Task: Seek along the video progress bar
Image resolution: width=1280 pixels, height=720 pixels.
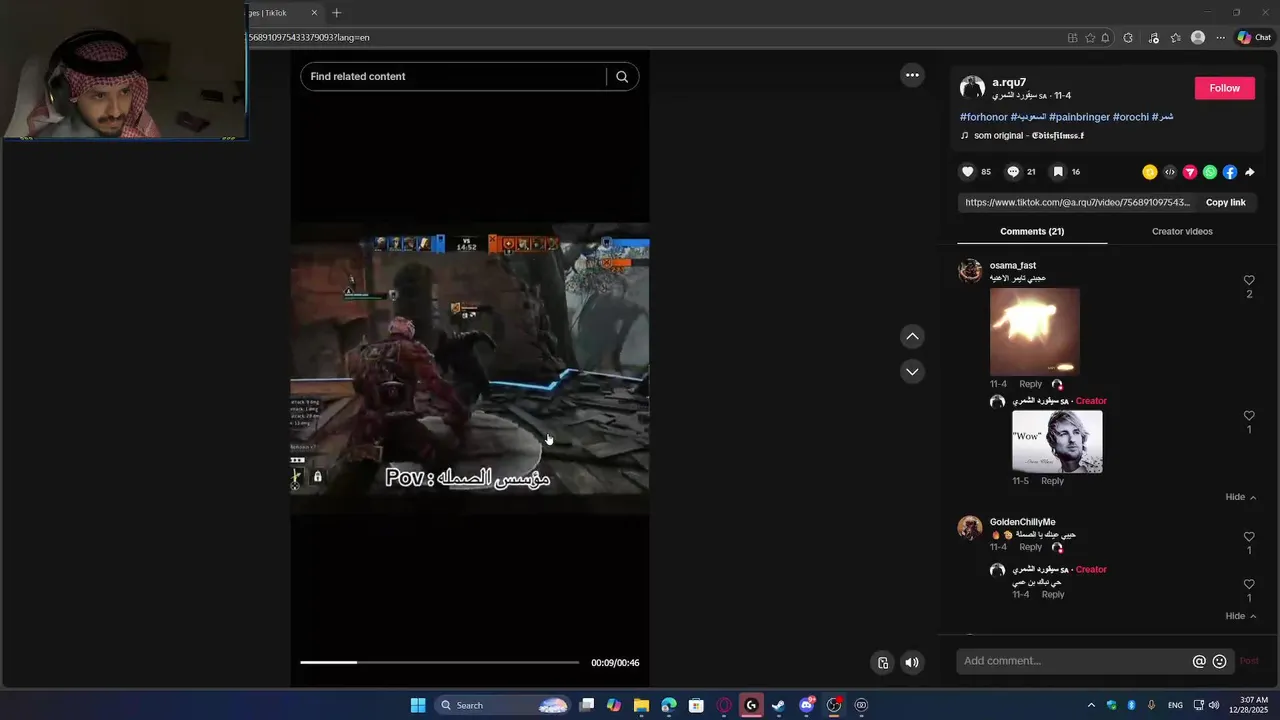Action: tap(439, 662)
